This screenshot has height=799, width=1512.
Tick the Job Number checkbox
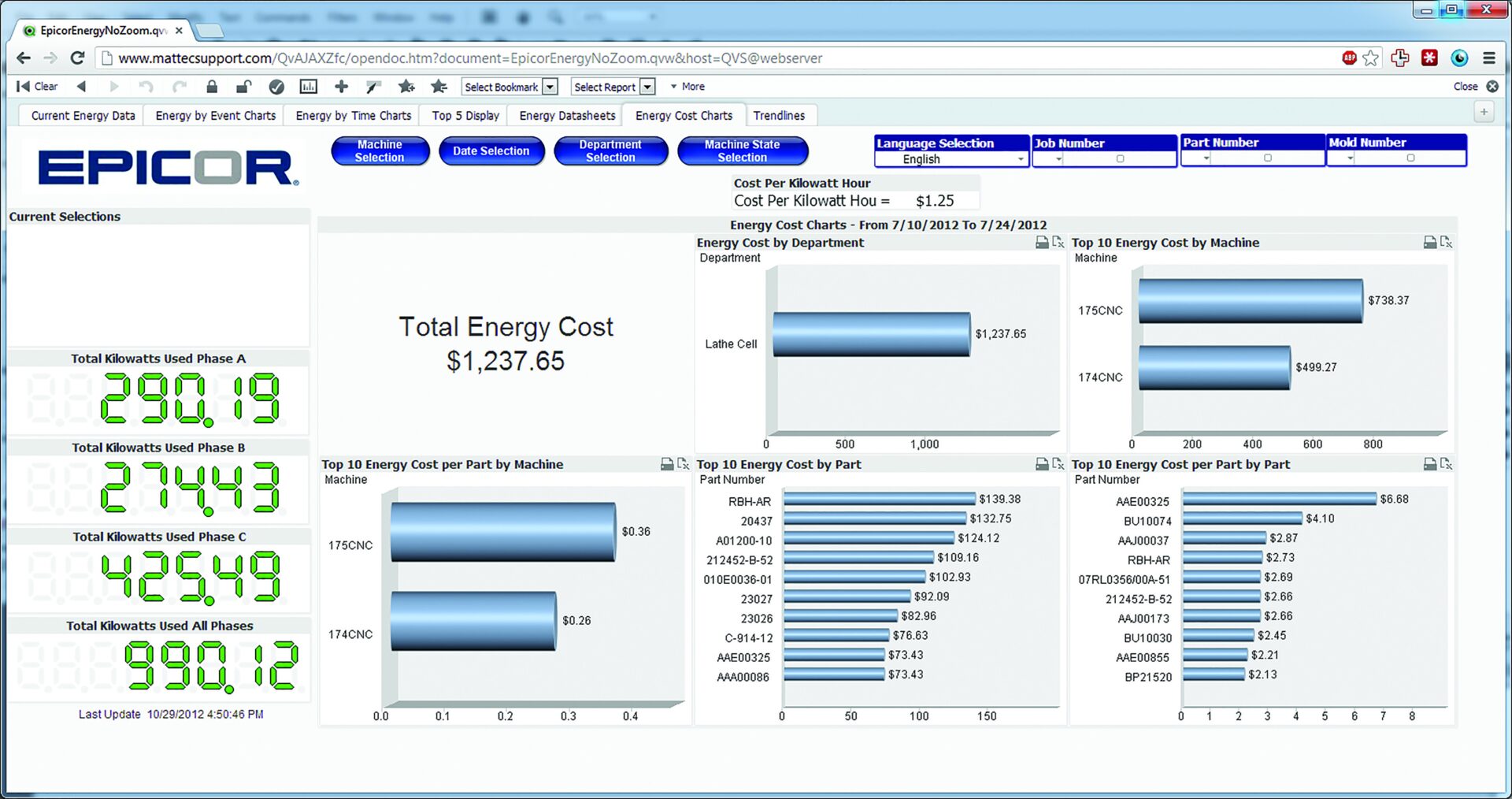(1120, 159)
